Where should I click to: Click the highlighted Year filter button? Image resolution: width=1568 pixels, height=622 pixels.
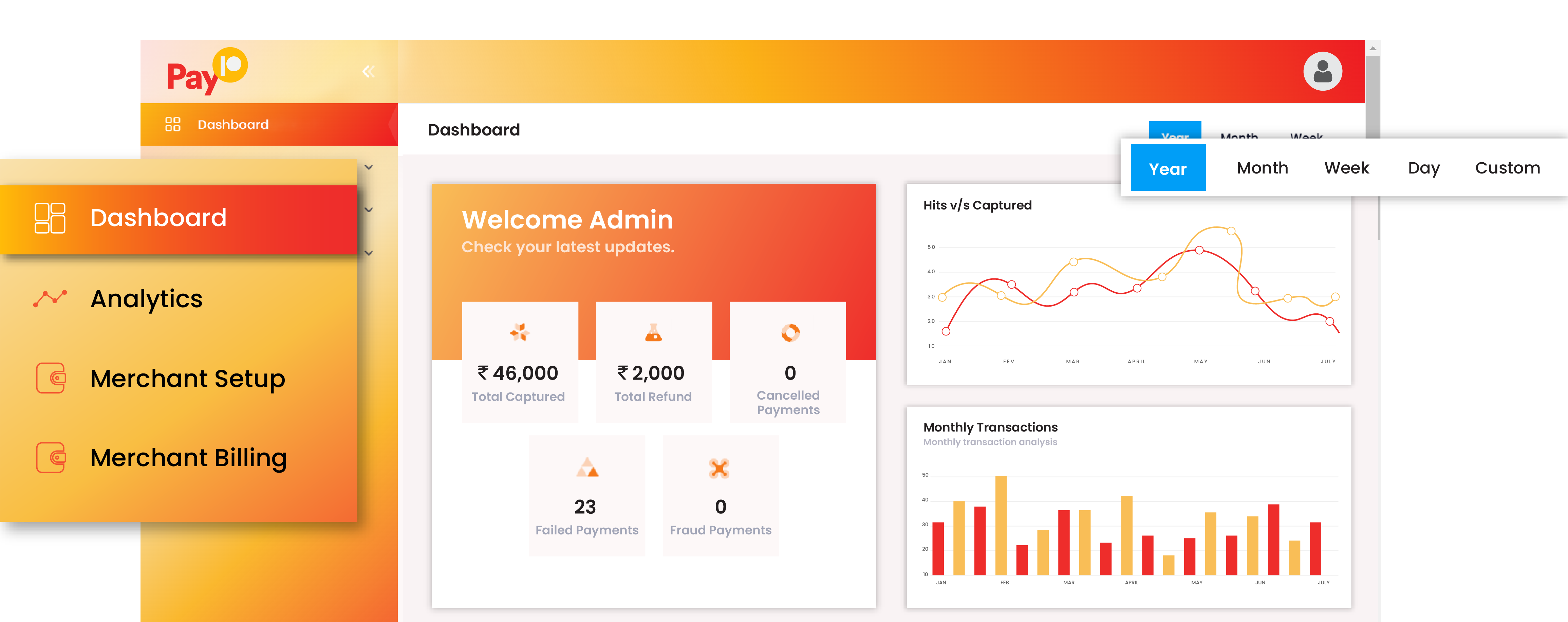(x=1168, y=168)
